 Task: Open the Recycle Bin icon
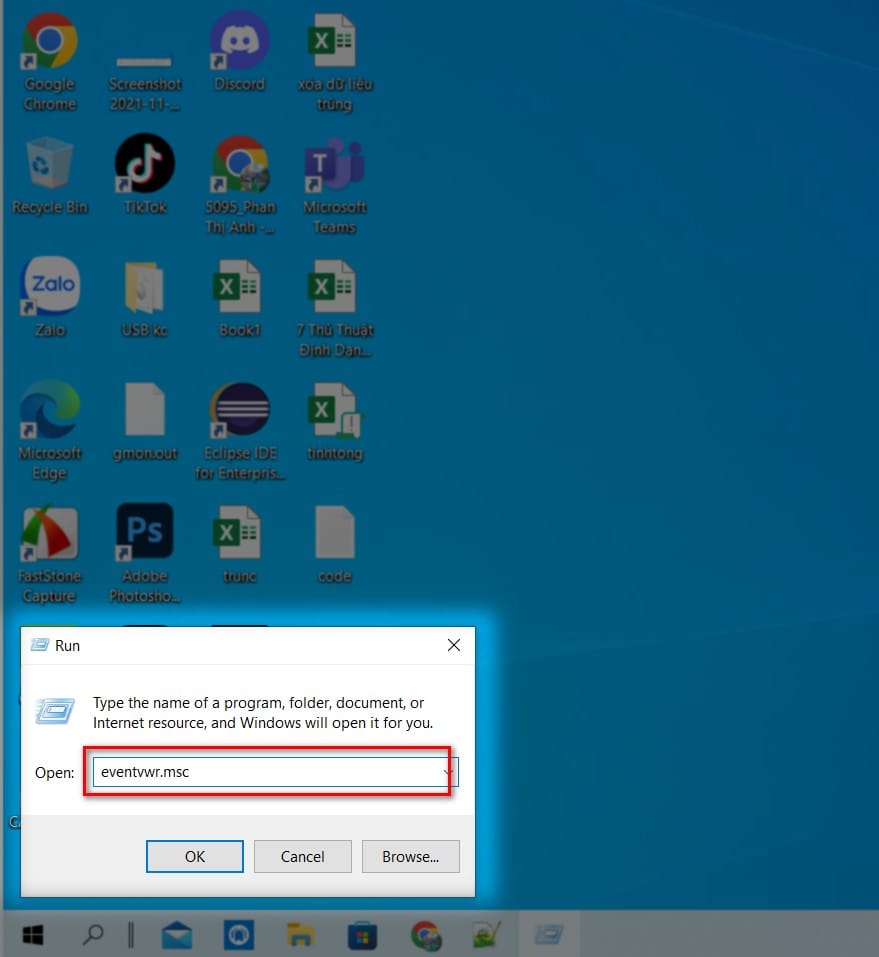click(x=50, y=176)
